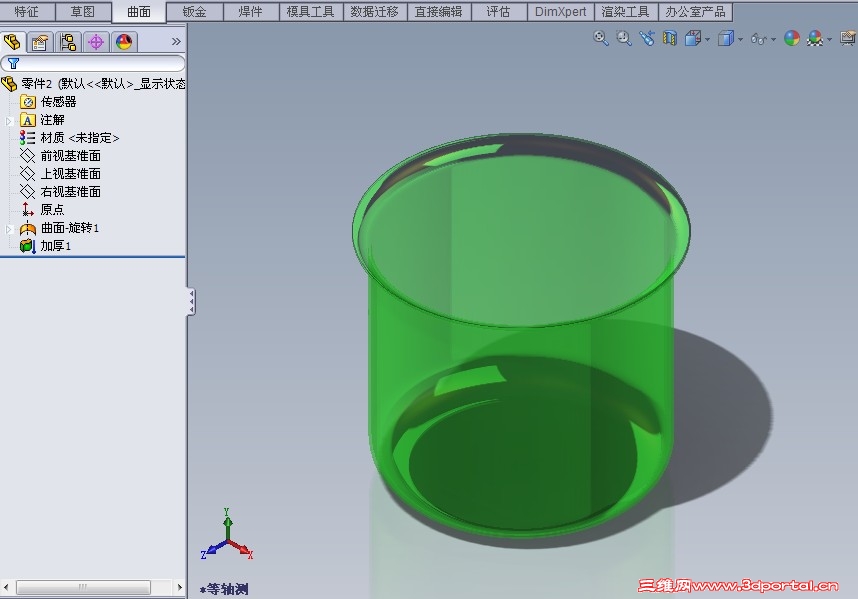This screenshot has width=858, height=599.
Task: Switch to the 草图 tab
Action: coord(83,11)
